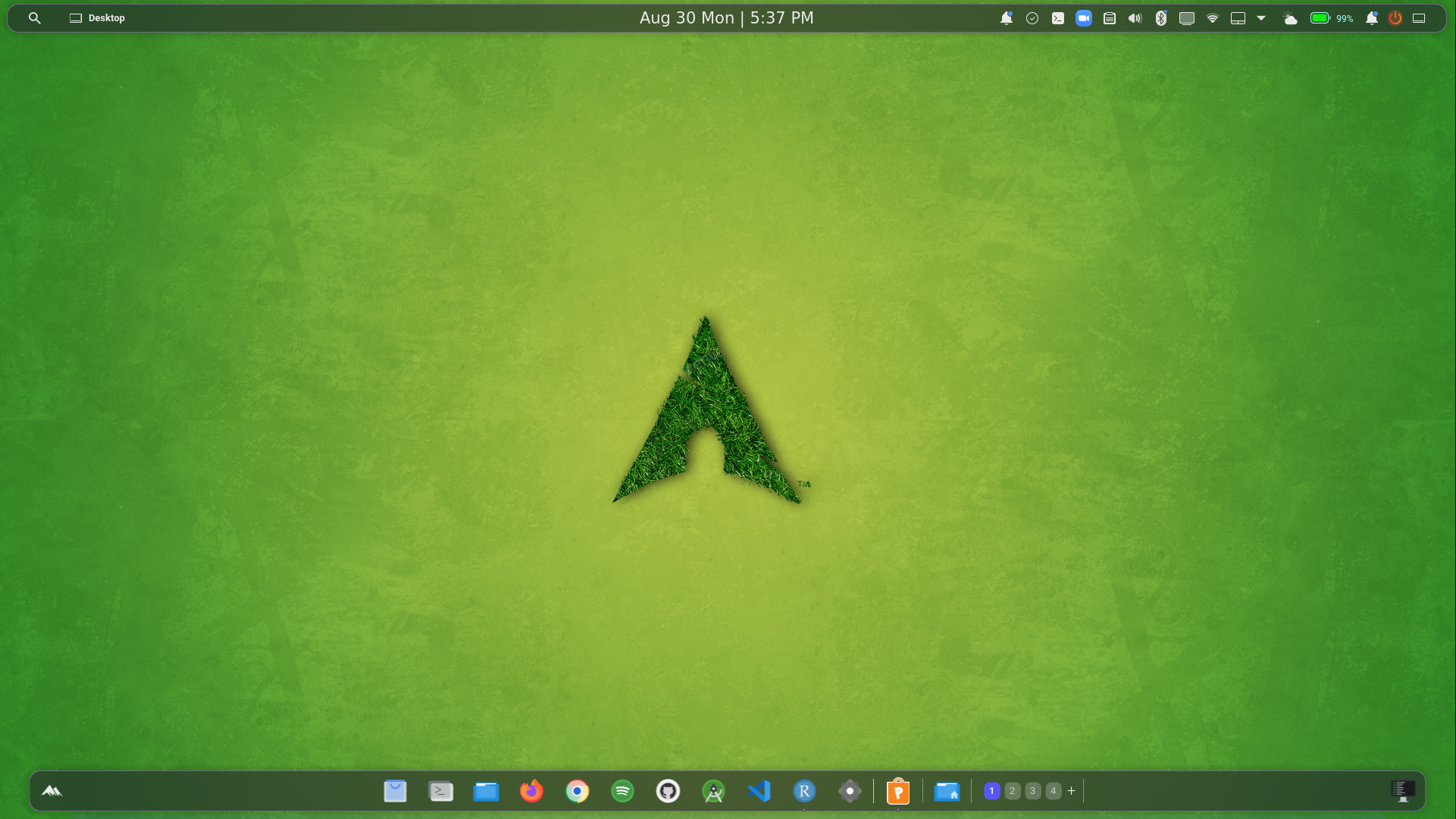The width and height of the screenshot is (1456, 819).
Task: Launch Firefox from the dock
Action: (x=531, y=791)
